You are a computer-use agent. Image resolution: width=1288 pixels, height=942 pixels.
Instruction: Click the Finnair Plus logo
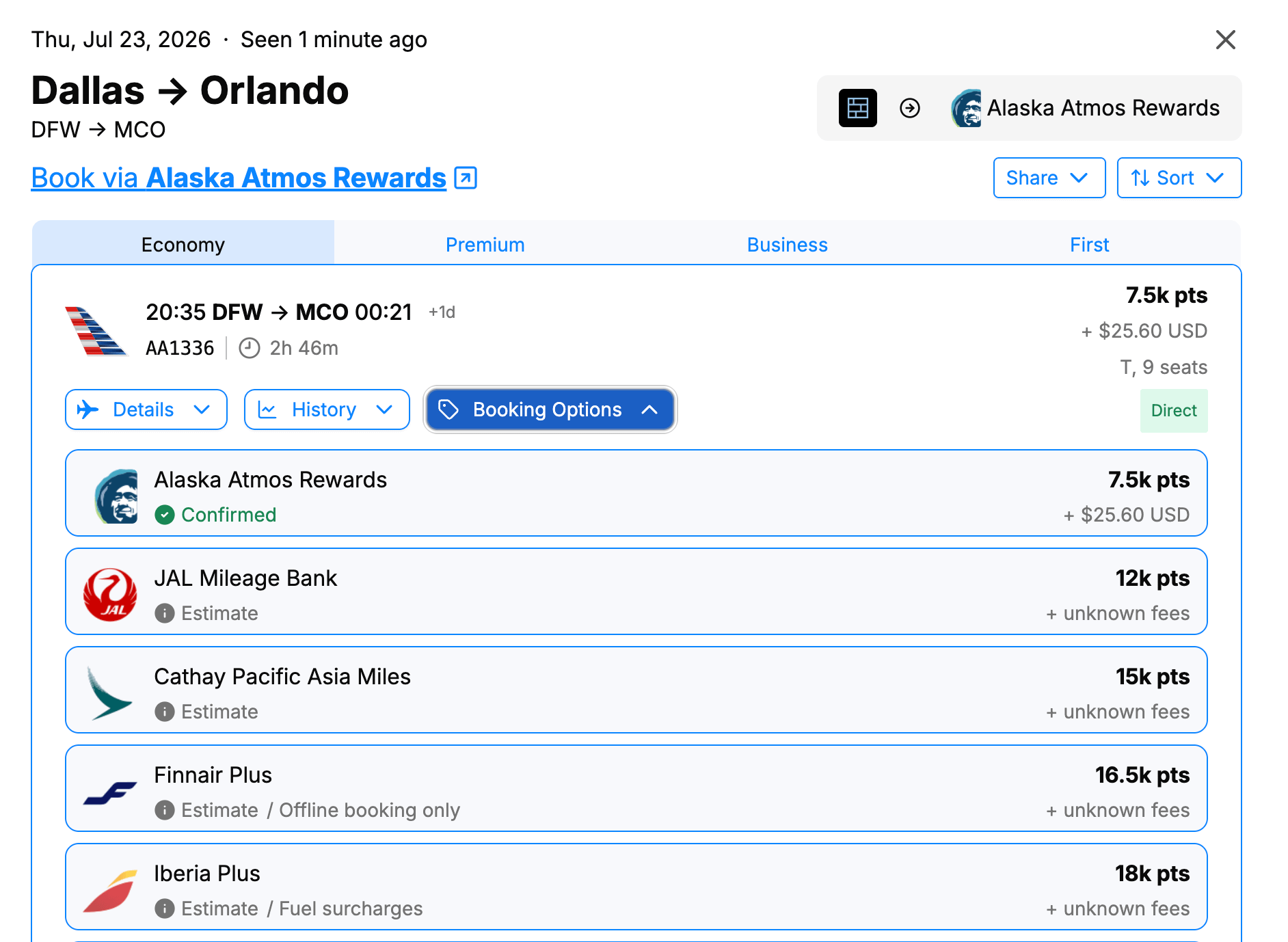click(x=109, y=793)
